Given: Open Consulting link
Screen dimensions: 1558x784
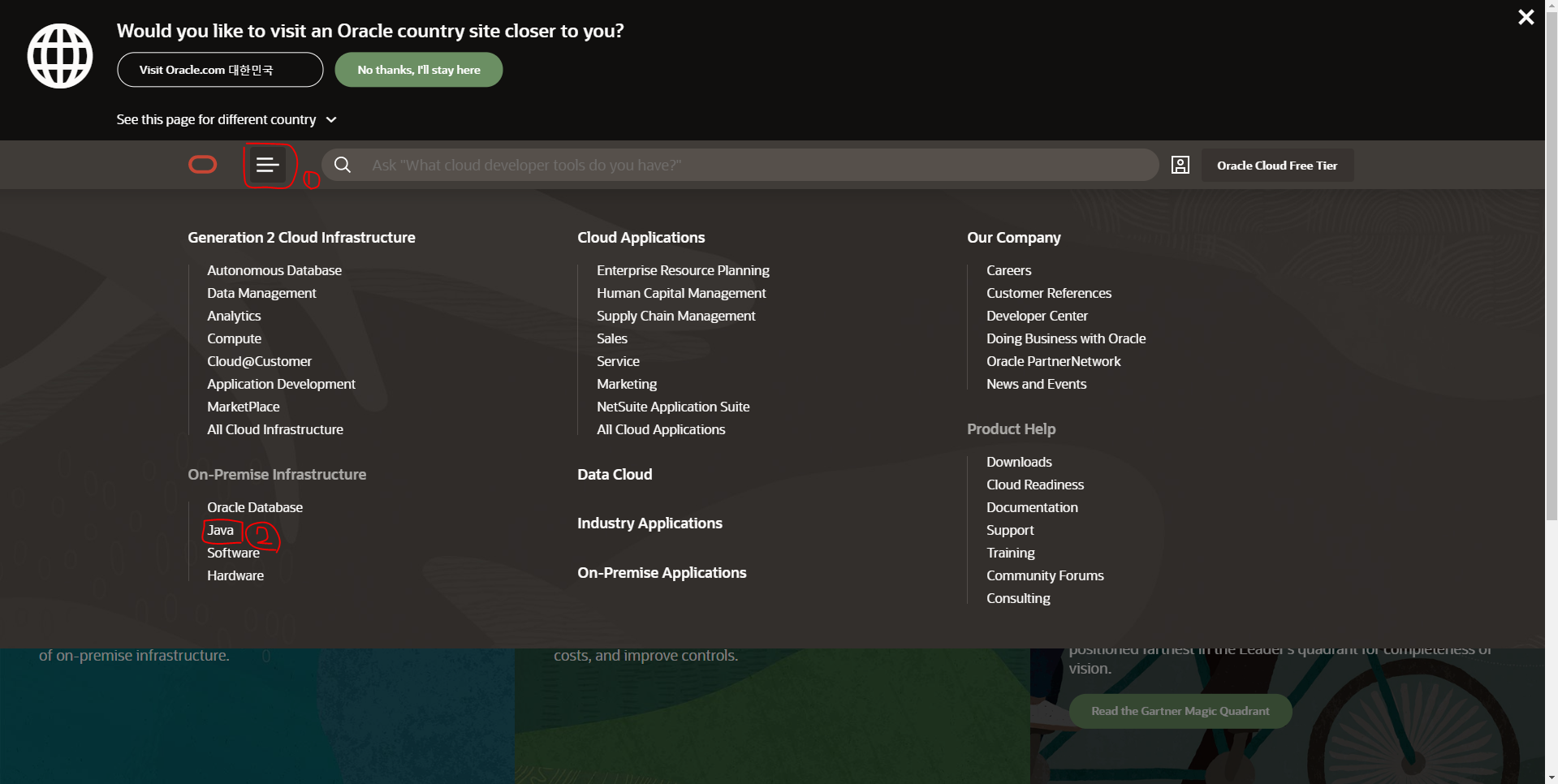Looking at the screenshot, I should click(1018, 598).
